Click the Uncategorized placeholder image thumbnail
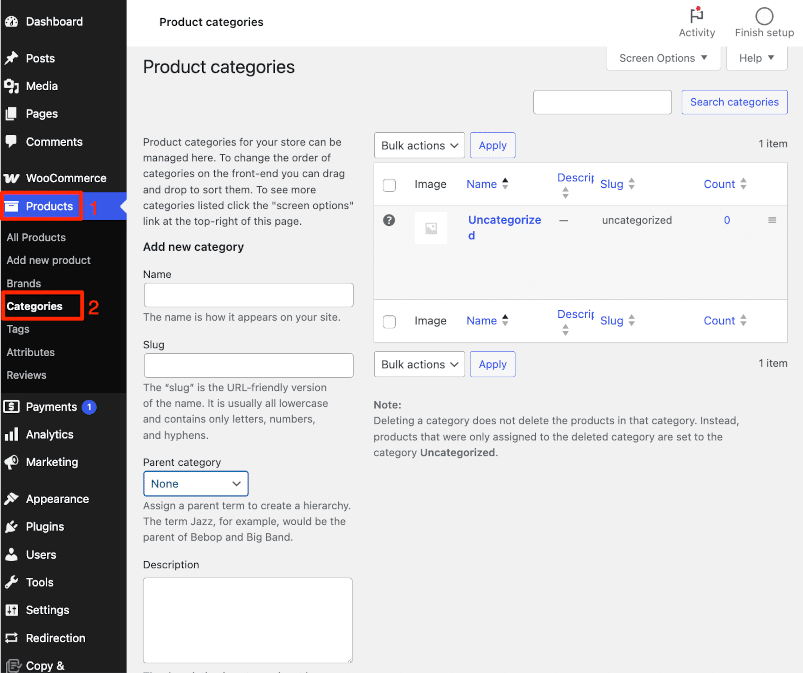Screen dimensions: 803x673 [x=431, y=228]
